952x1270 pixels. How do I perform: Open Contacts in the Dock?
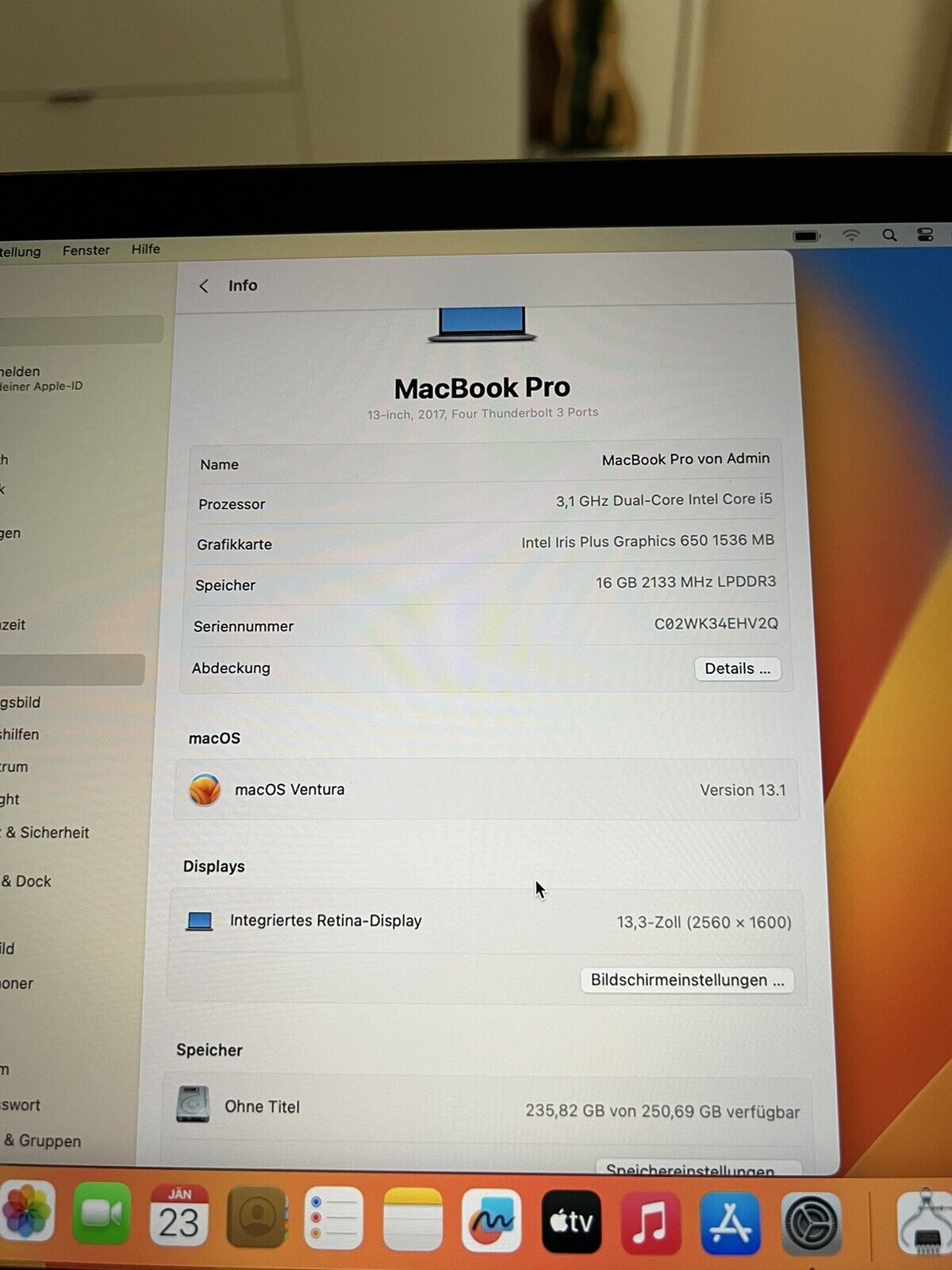(x=256, y=1217)
